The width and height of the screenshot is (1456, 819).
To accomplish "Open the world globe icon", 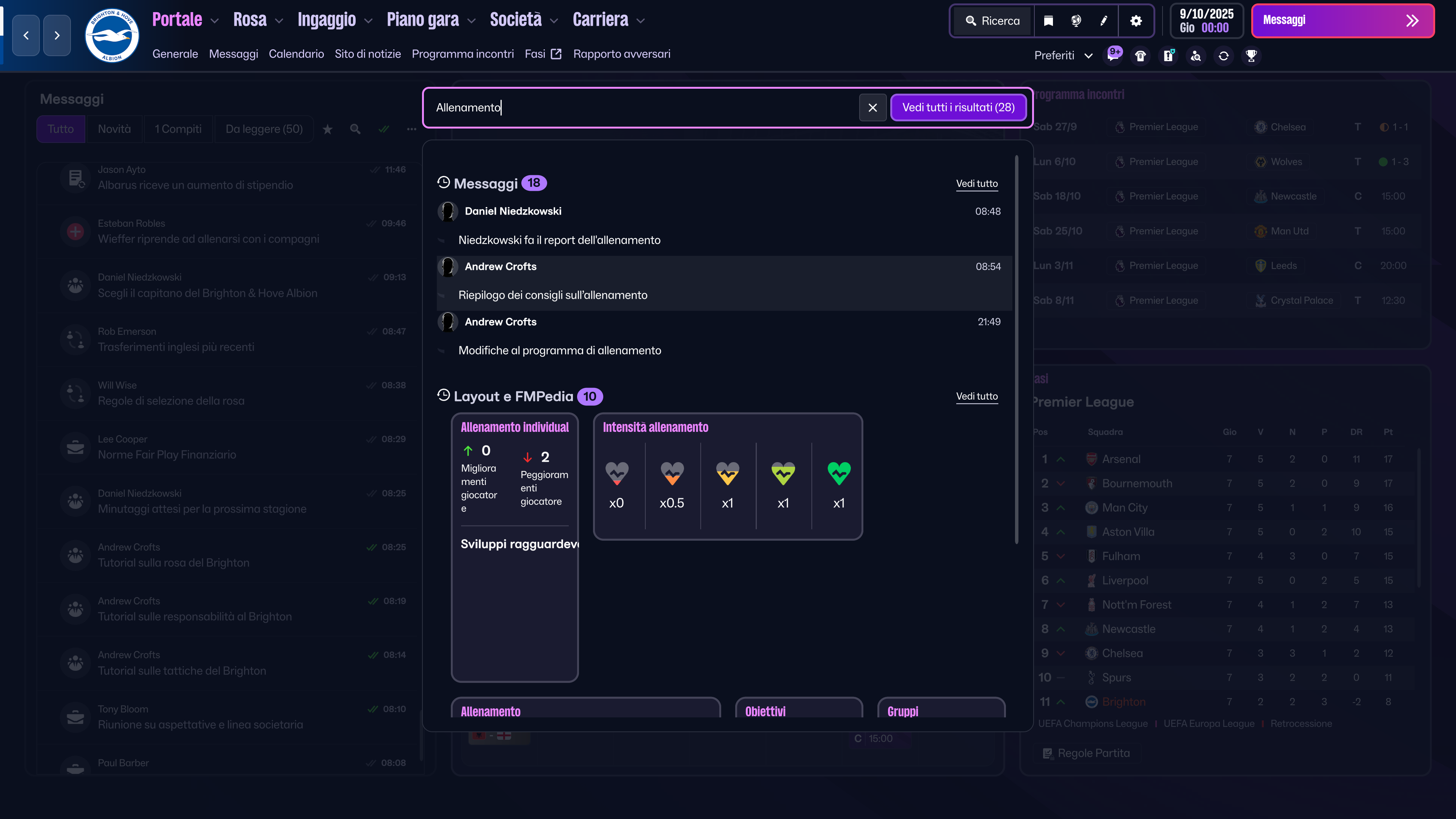I will [x=1076, y=21].
